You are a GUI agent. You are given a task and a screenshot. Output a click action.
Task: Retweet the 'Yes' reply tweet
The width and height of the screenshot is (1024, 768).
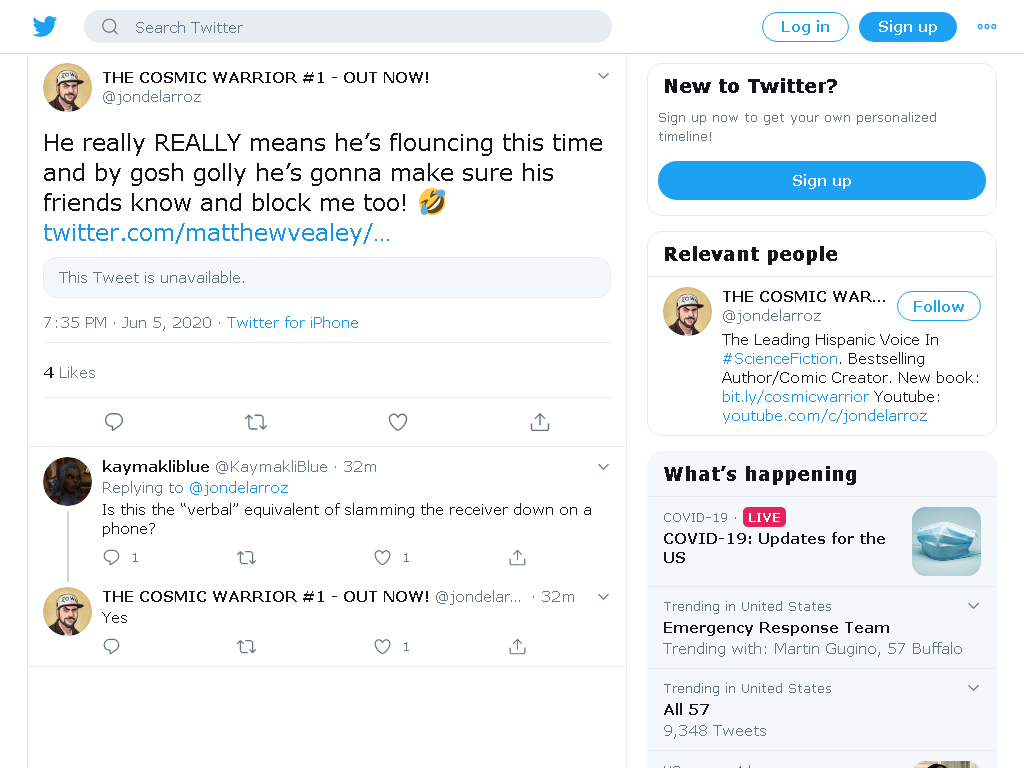click(246, 647)
